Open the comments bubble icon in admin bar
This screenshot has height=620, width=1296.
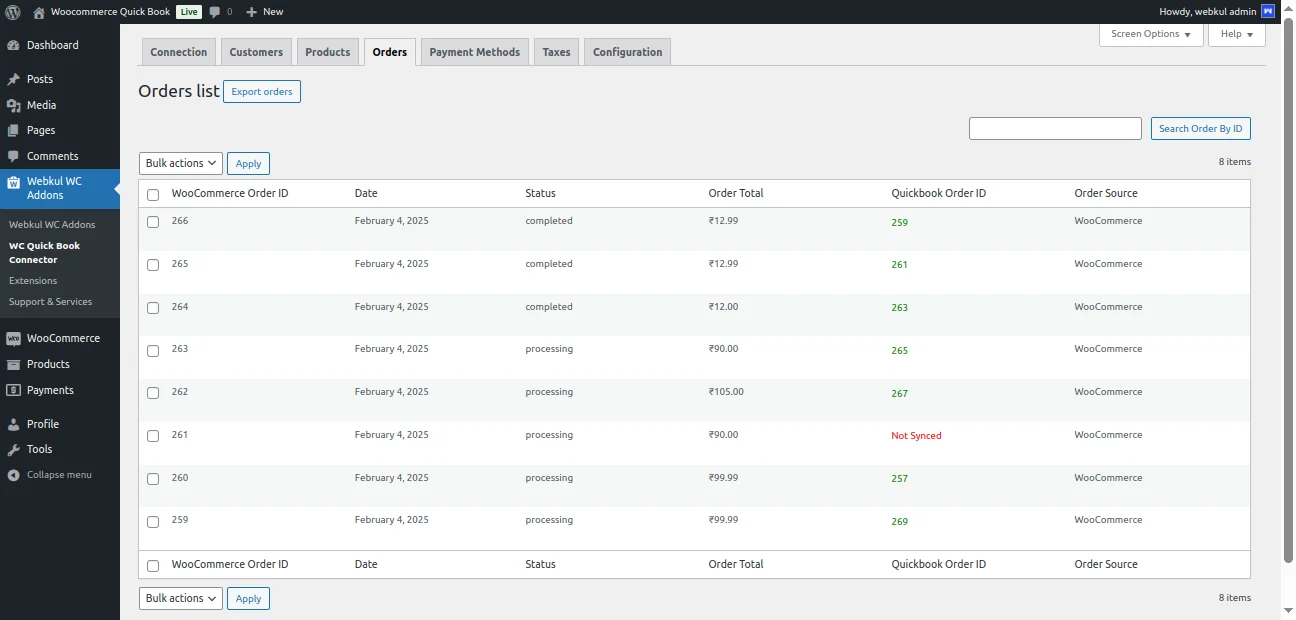215,12
